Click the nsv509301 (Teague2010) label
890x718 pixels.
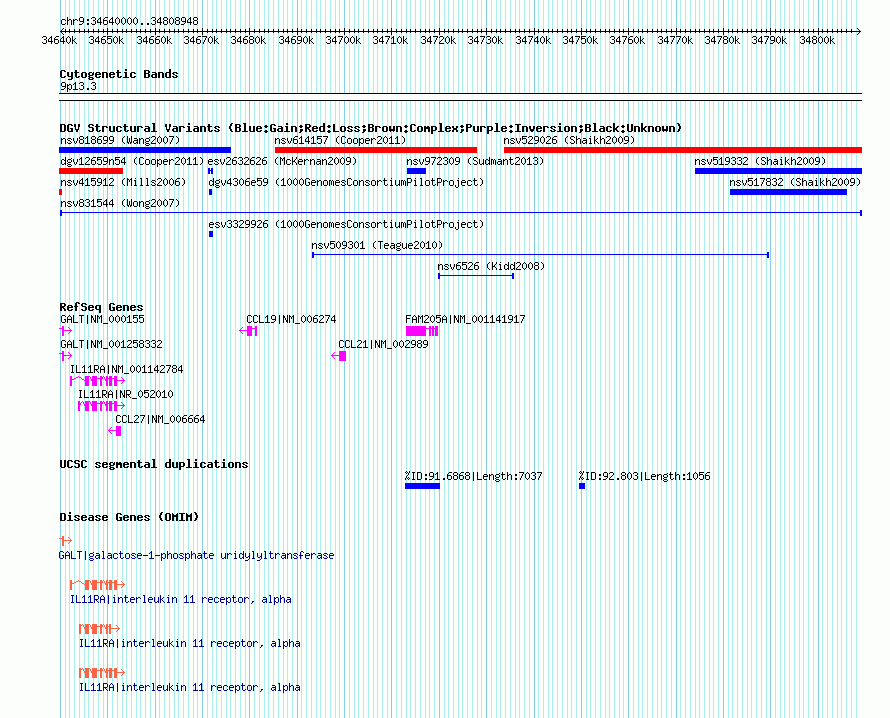pyautogui.click(x=377, y=245)
